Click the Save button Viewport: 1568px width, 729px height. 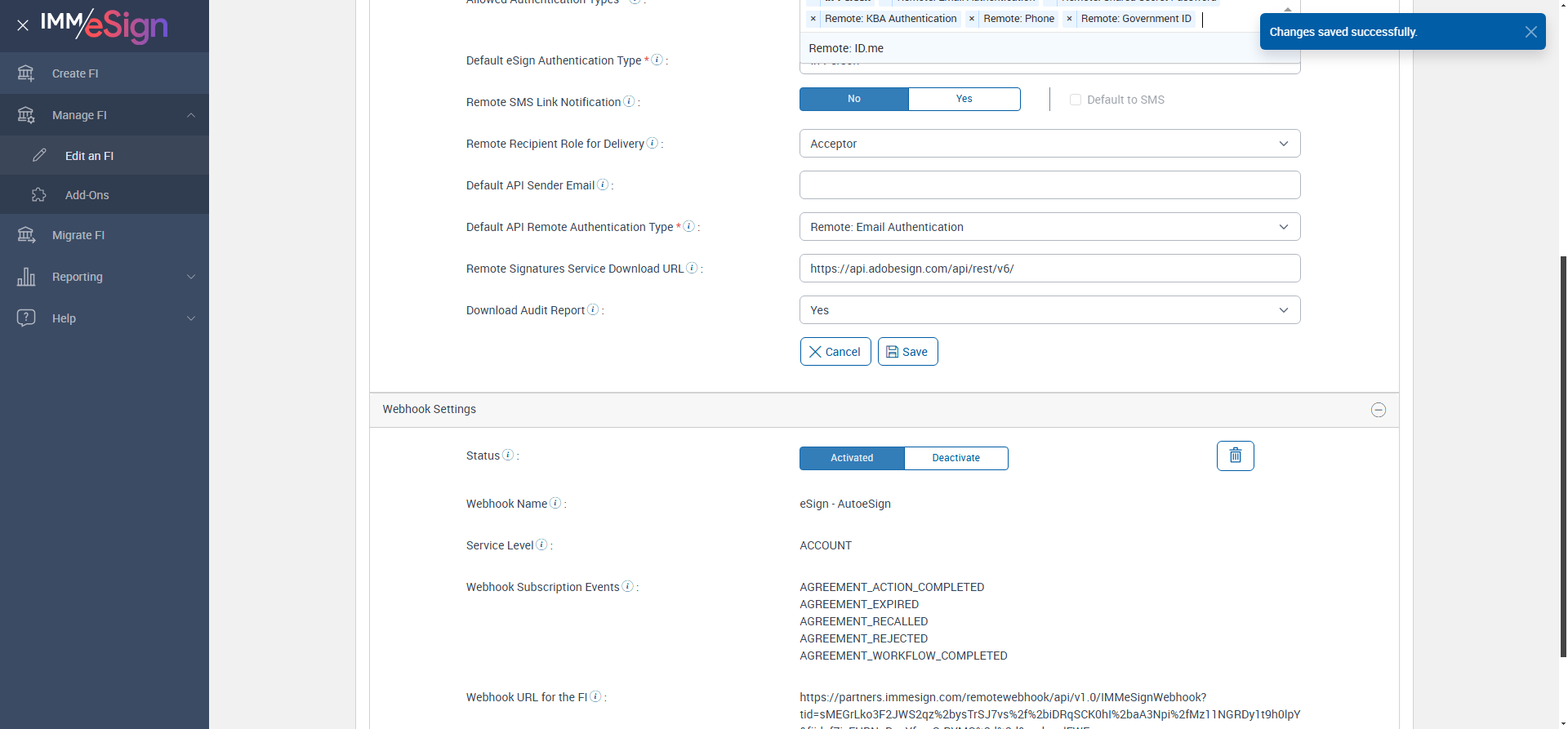click(x=907, y=352)
